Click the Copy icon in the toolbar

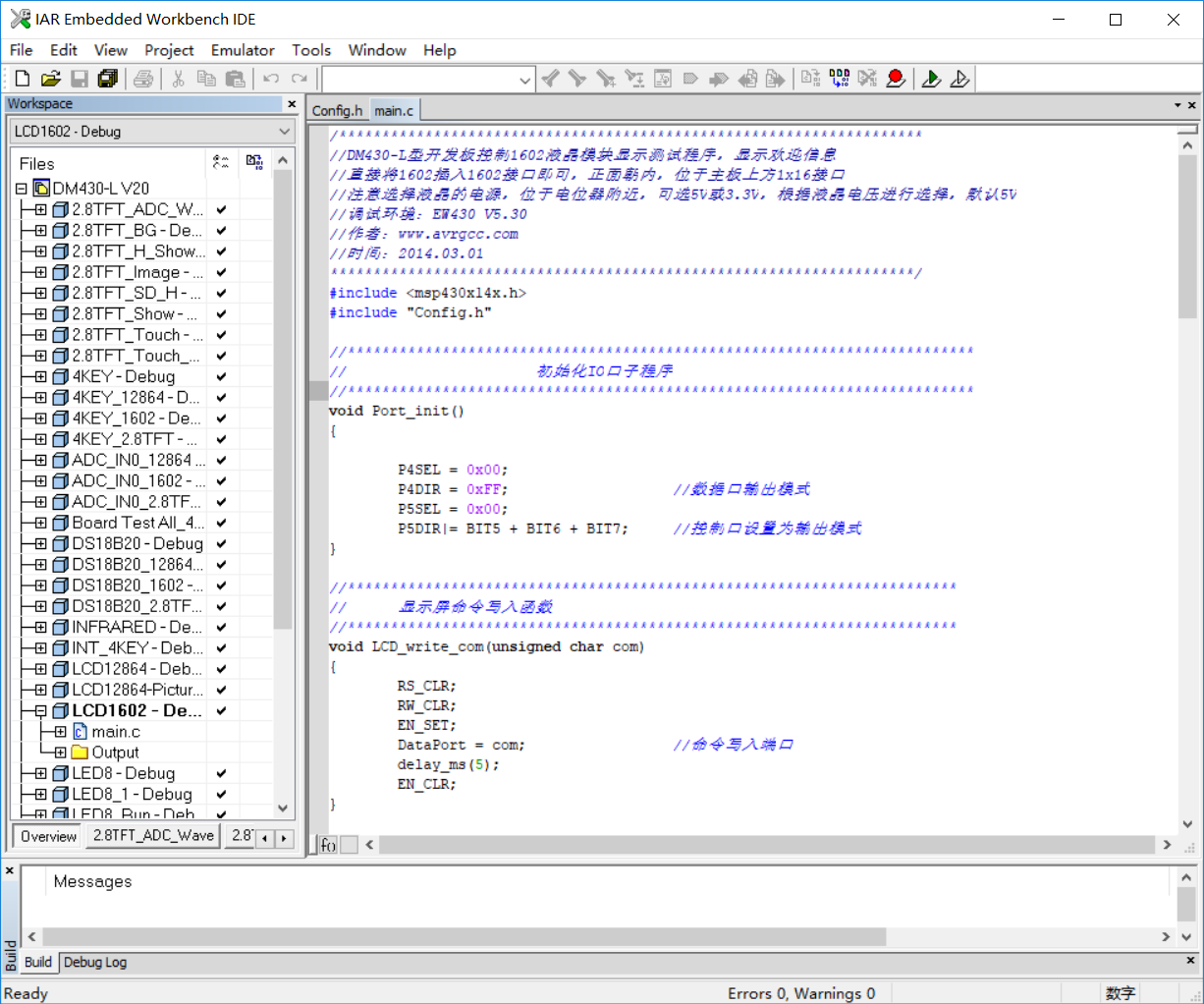coord(206,79)
